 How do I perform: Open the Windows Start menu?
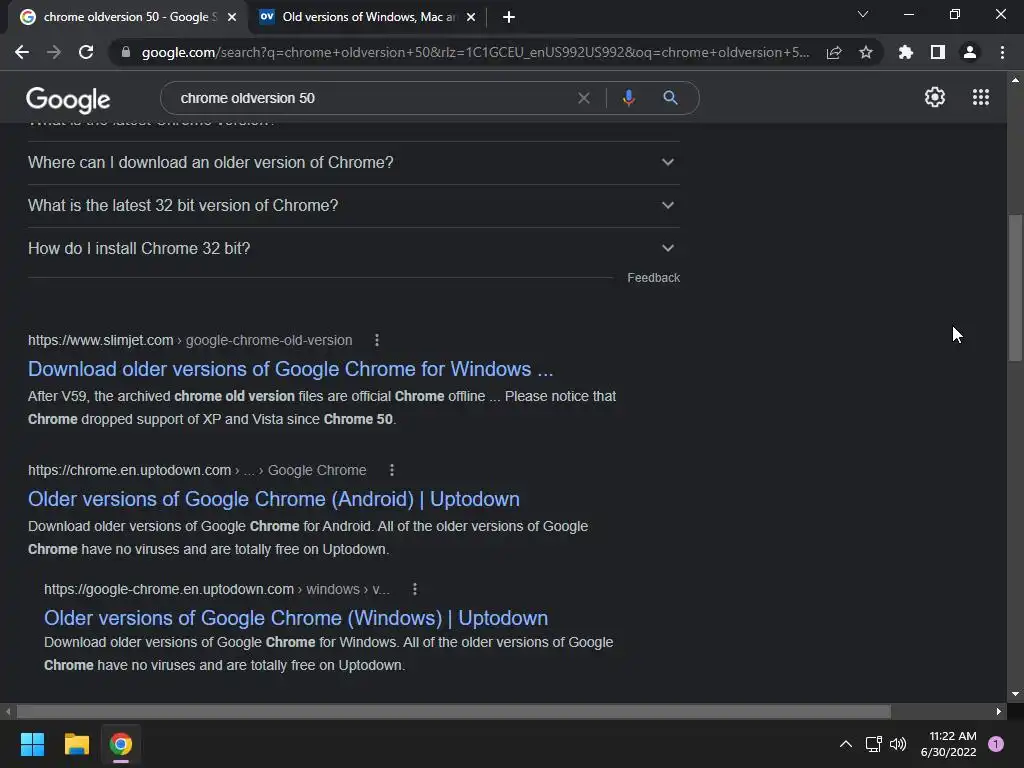click(32, 744)
